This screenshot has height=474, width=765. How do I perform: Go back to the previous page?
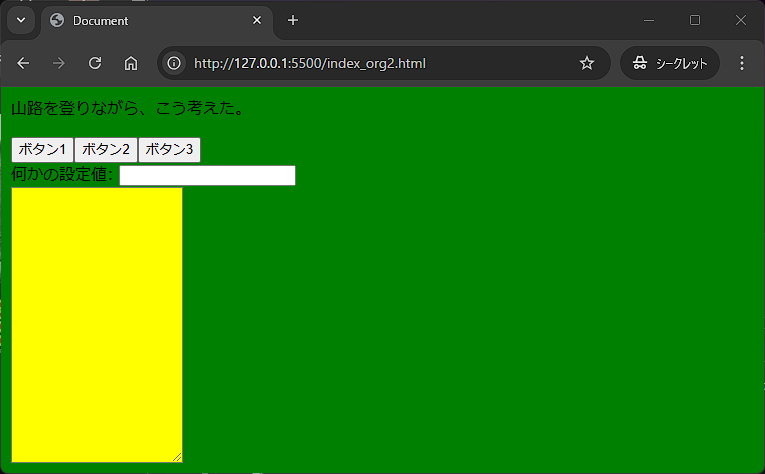(x=23, y=63)
